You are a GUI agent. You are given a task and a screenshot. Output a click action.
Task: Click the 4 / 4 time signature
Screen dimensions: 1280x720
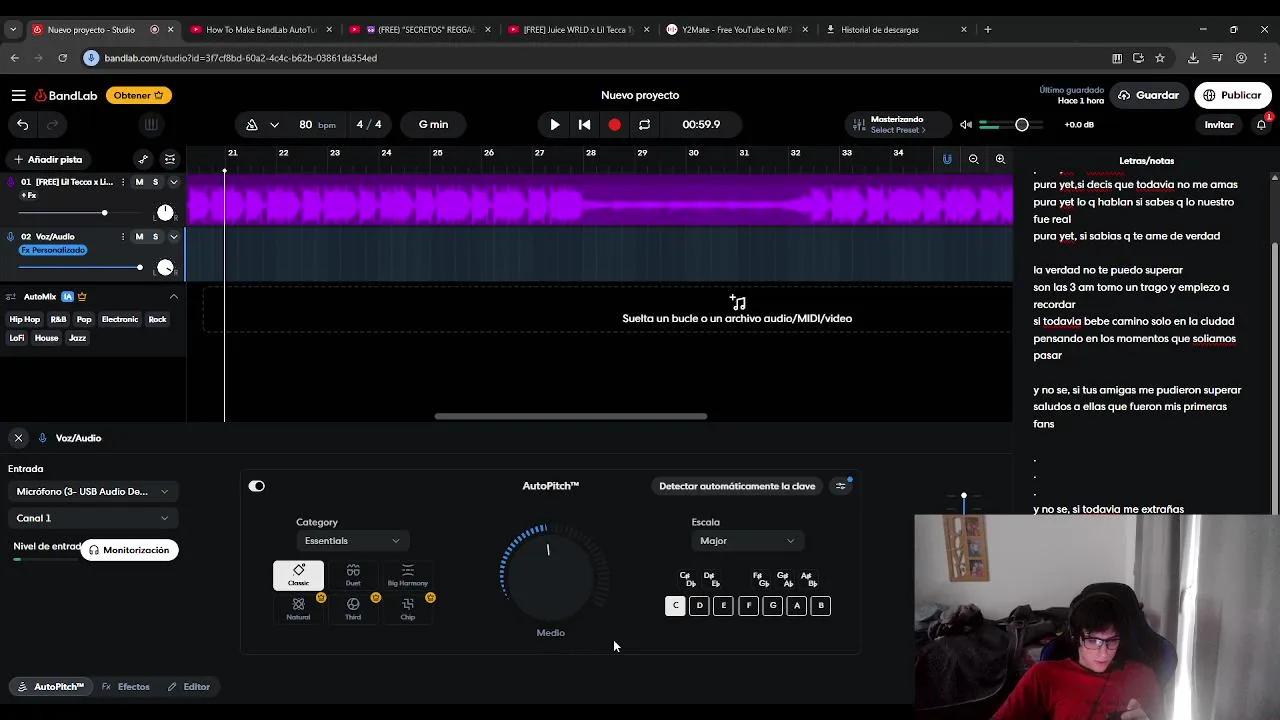pyautogui.click(x=369, y=124)
